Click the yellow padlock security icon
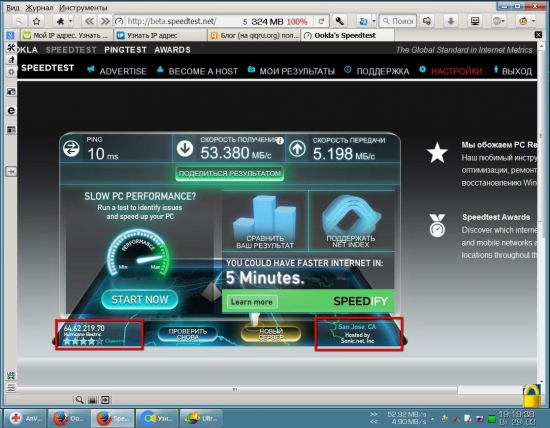Image resolution: width=550 pixels, height=428 pixels. (532, 396)
